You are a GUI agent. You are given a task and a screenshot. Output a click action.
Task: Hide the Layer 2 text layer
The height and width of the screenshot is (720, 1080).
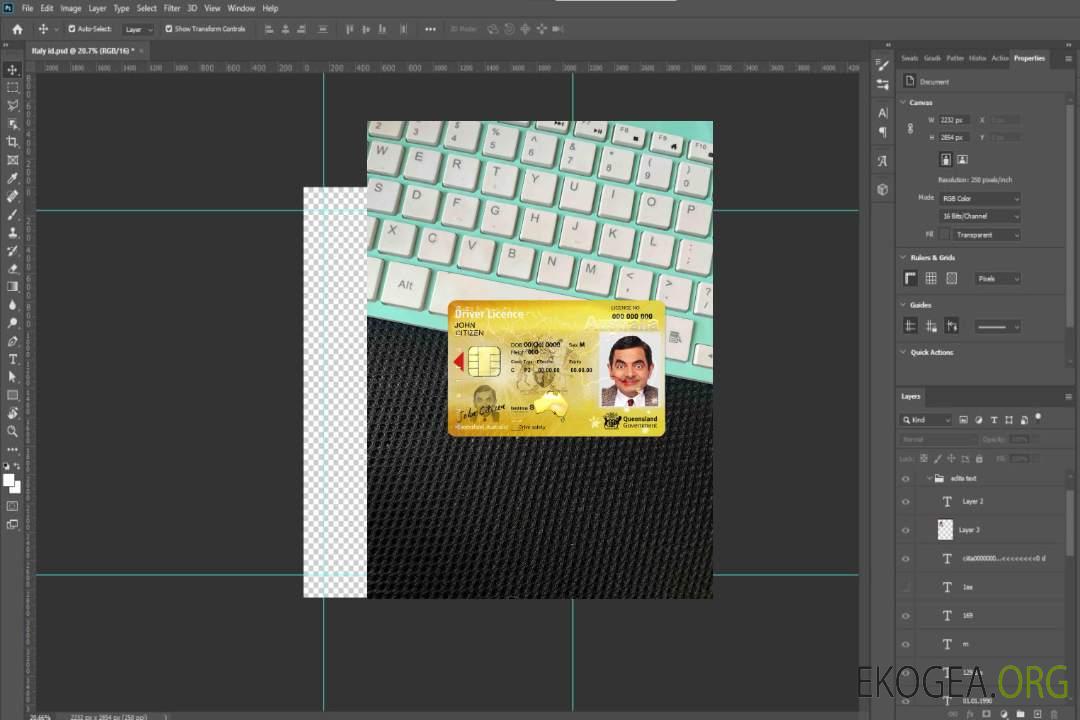(x=906, y=502)
